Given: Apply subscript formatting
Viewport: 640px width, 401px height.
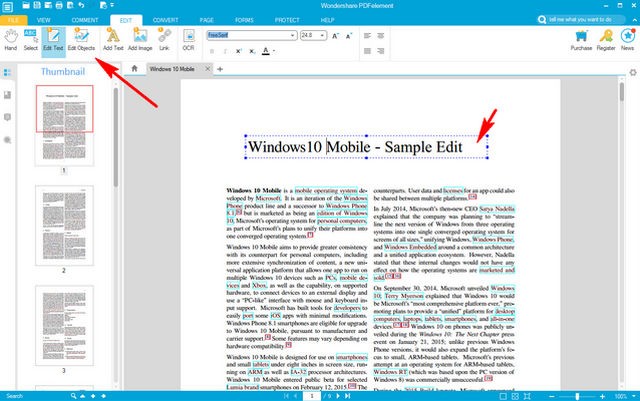Looking at the screenshot, I should [252, 51].
